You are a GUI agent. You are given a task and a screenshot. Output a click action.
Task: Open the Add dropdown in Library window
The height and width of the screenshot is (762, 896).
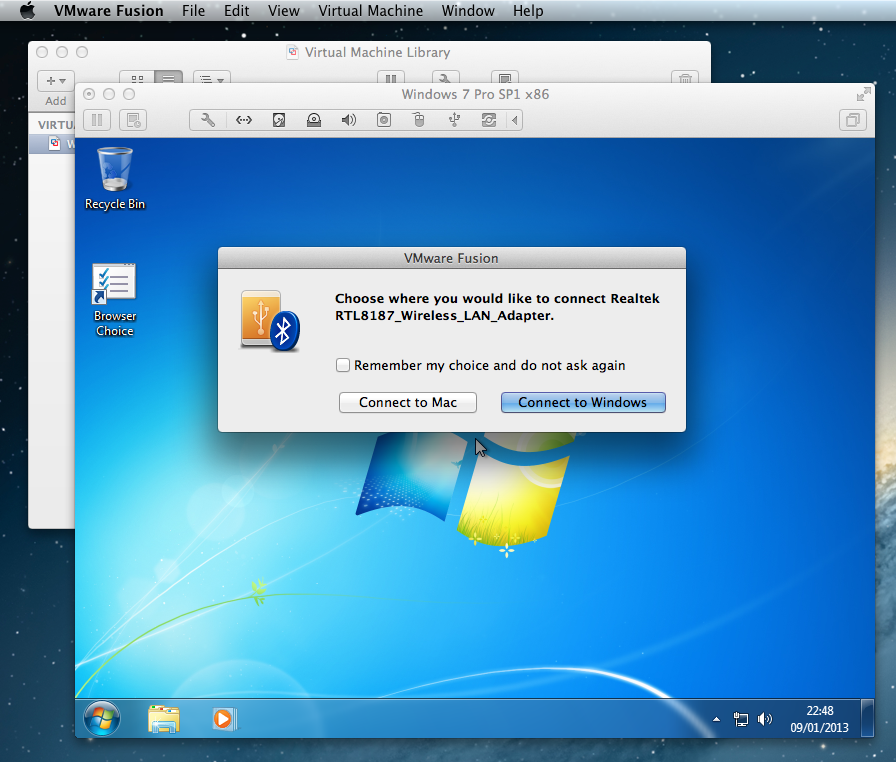pos(56,80)
